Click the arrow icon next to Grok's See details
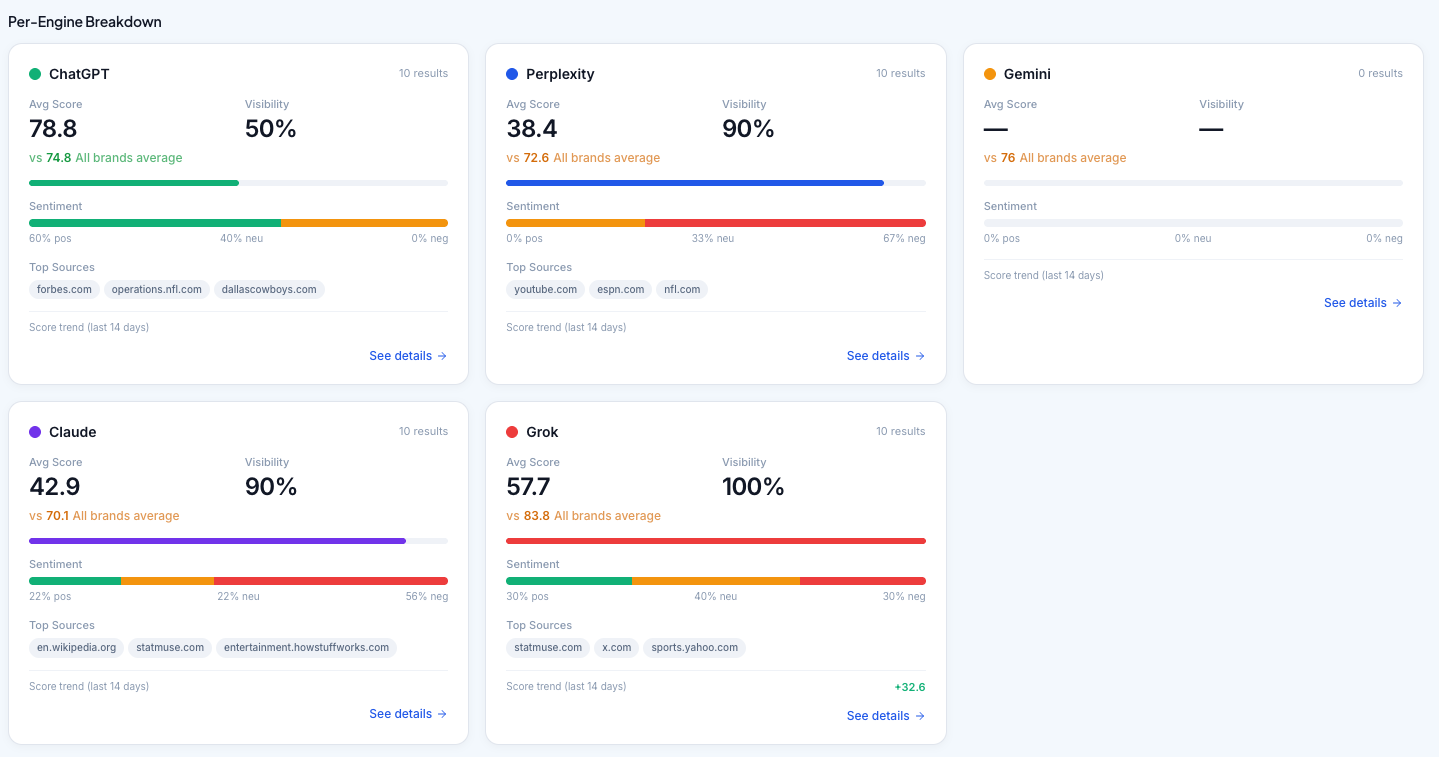Viewport: 1439px width, 757px height. click(x=919, y=716)
